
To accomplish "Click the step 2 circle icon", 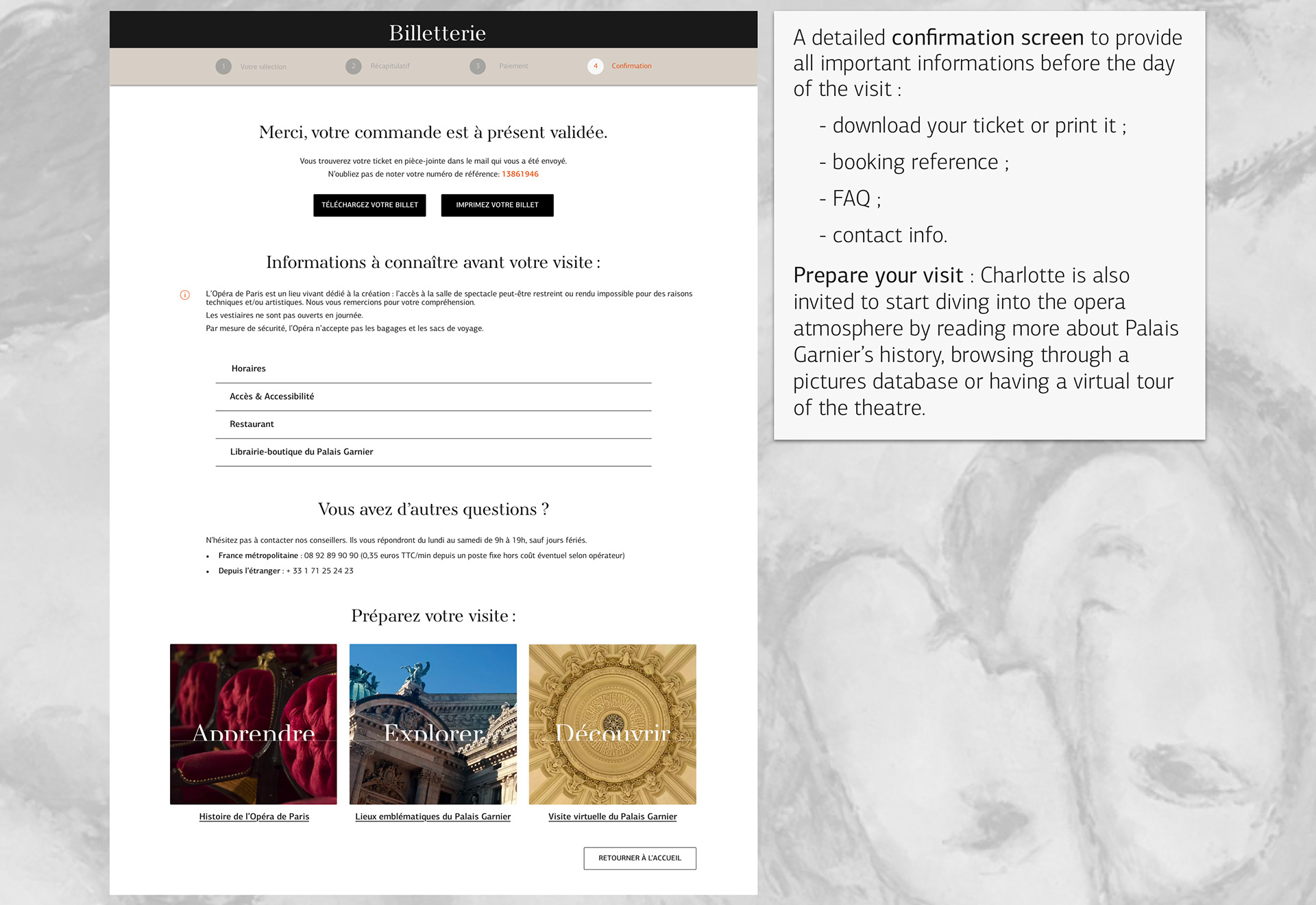I will pos(354,67).
